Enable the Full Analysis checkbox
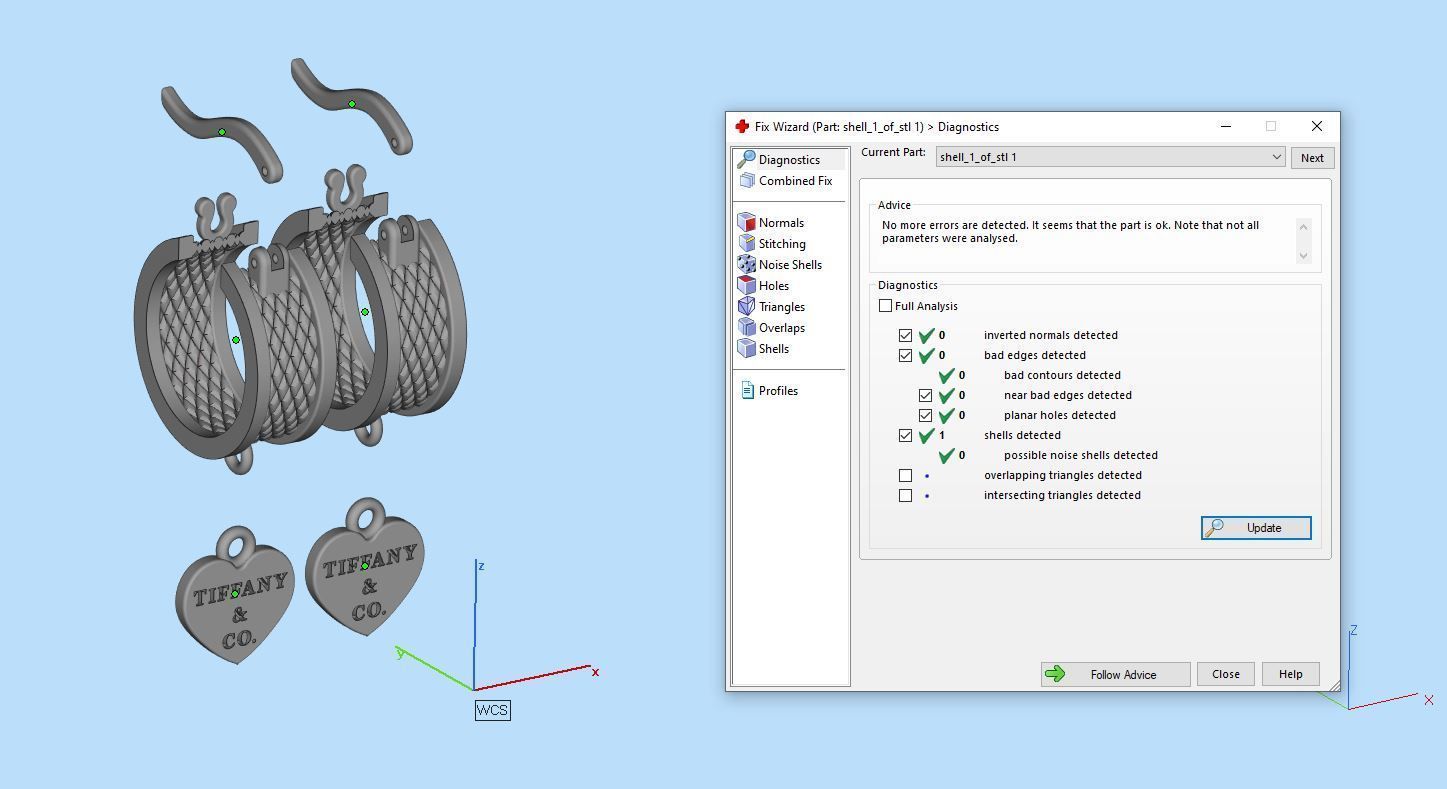 coord(885,306)
